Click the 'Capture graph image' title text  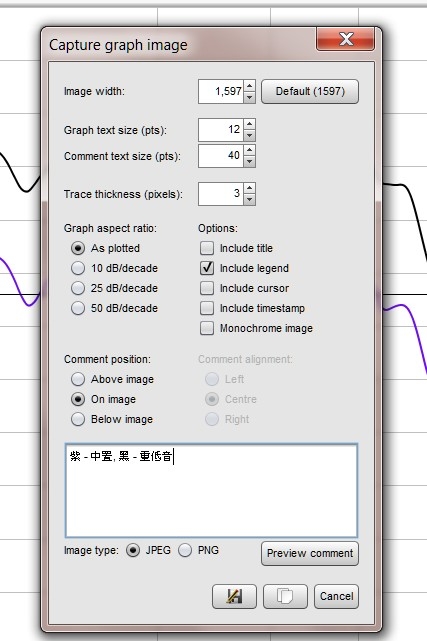pyautogui.click(x=118, y=45)
